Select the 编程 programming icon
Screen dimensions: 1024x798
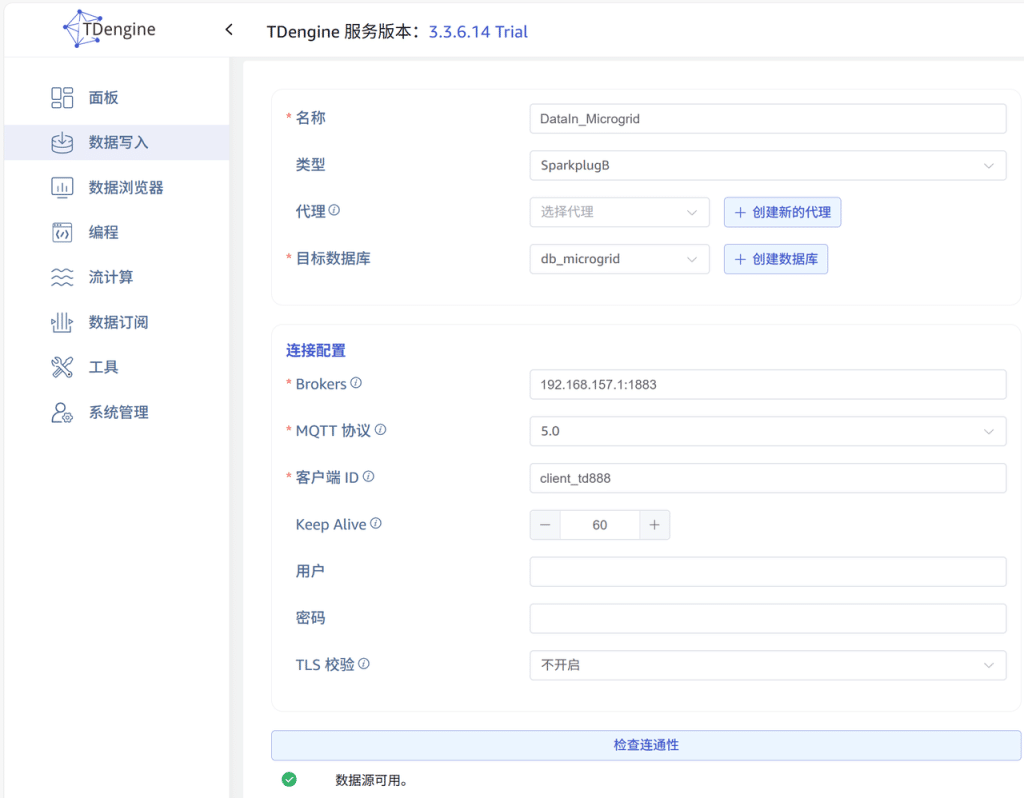coord(61,232)
